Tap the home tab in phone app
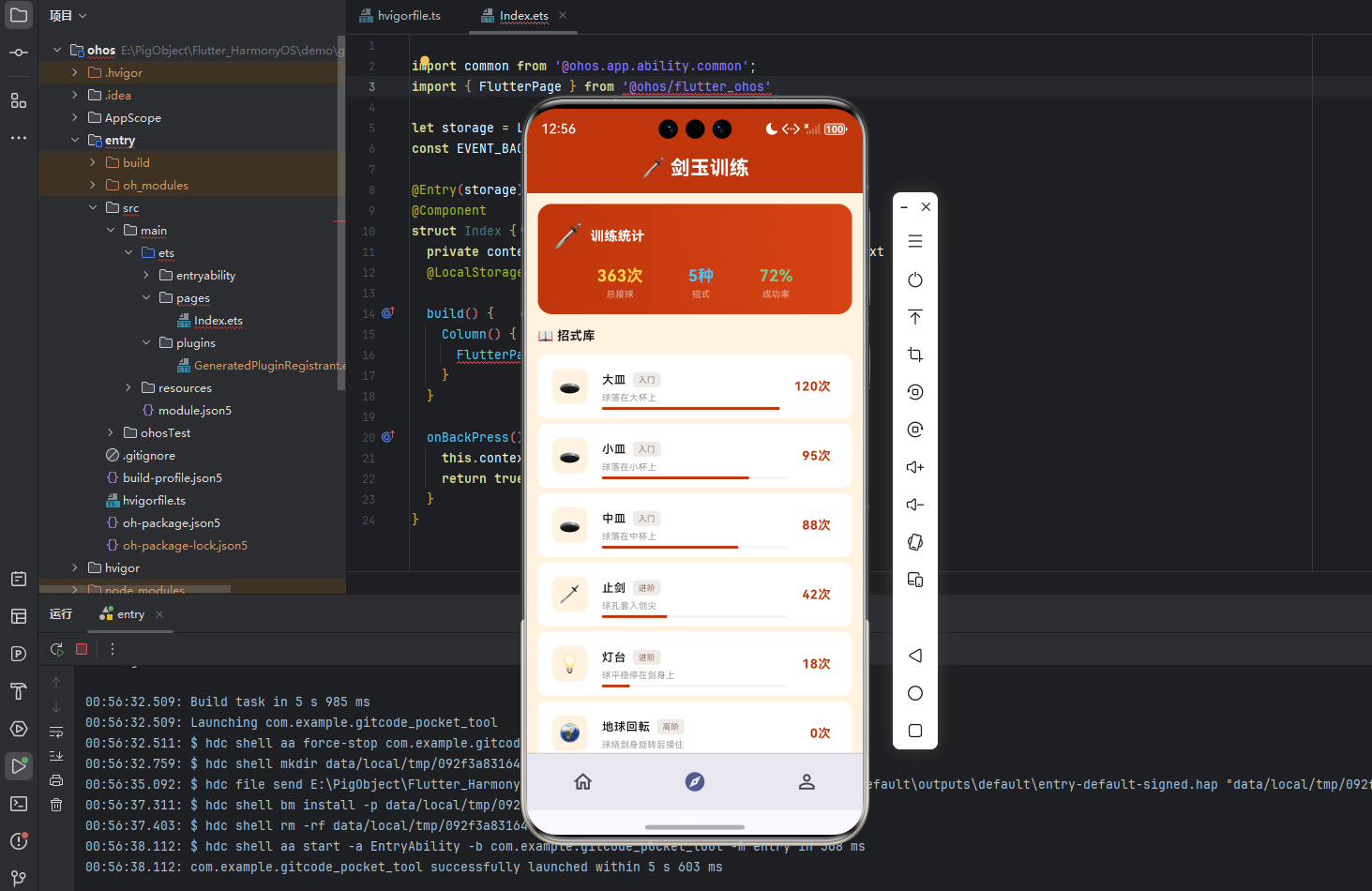This screenshot has width=1372, height=891. (x=583, y=781)
